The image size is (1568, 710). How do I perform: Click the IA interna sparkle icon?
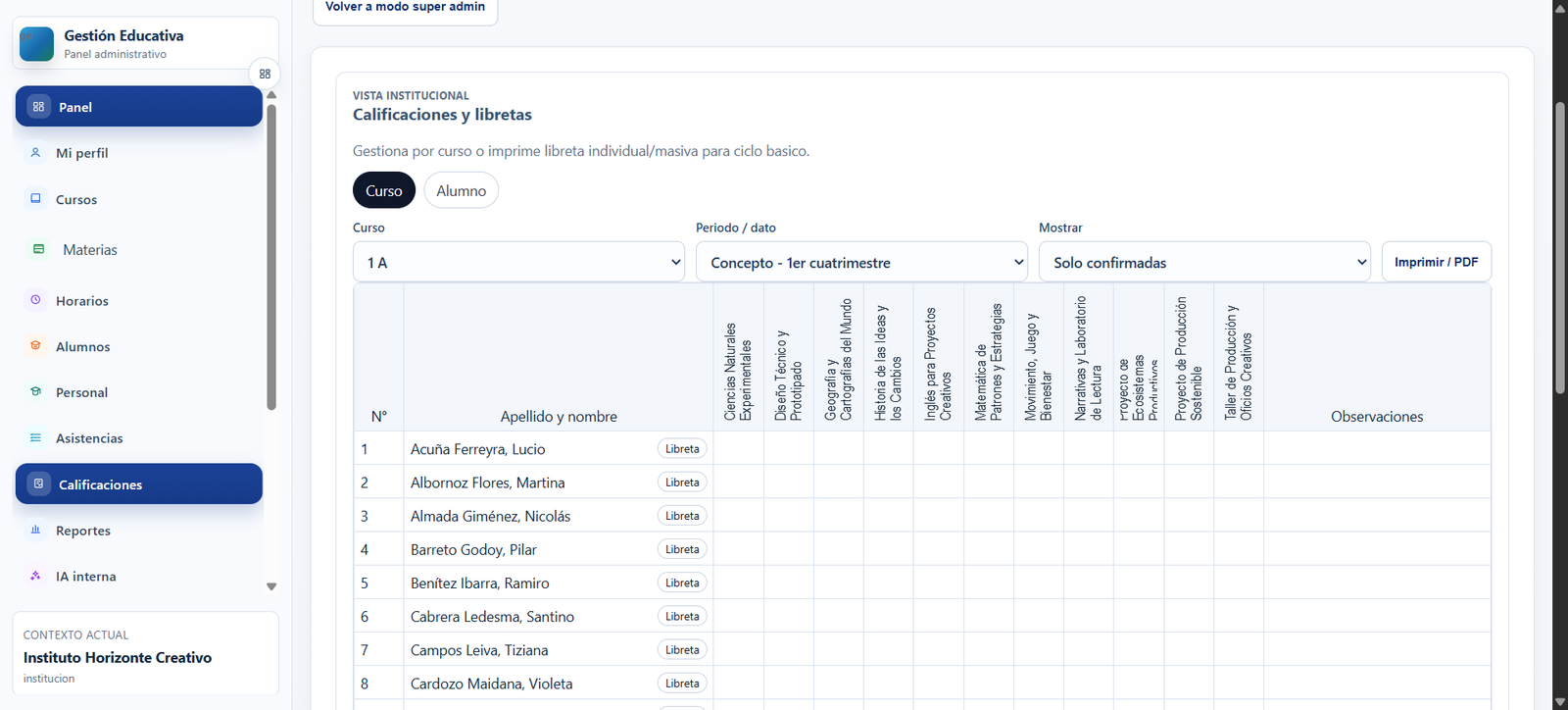[35, 576]
